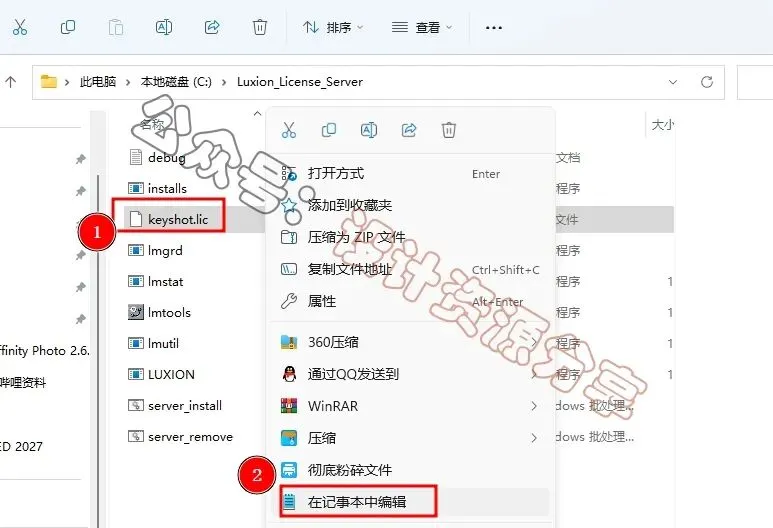Image resolution: width=773 pixels, height=528 pixels.
Task: Click the Rename icon in the context menu
Action: click(x=369, y=130)
